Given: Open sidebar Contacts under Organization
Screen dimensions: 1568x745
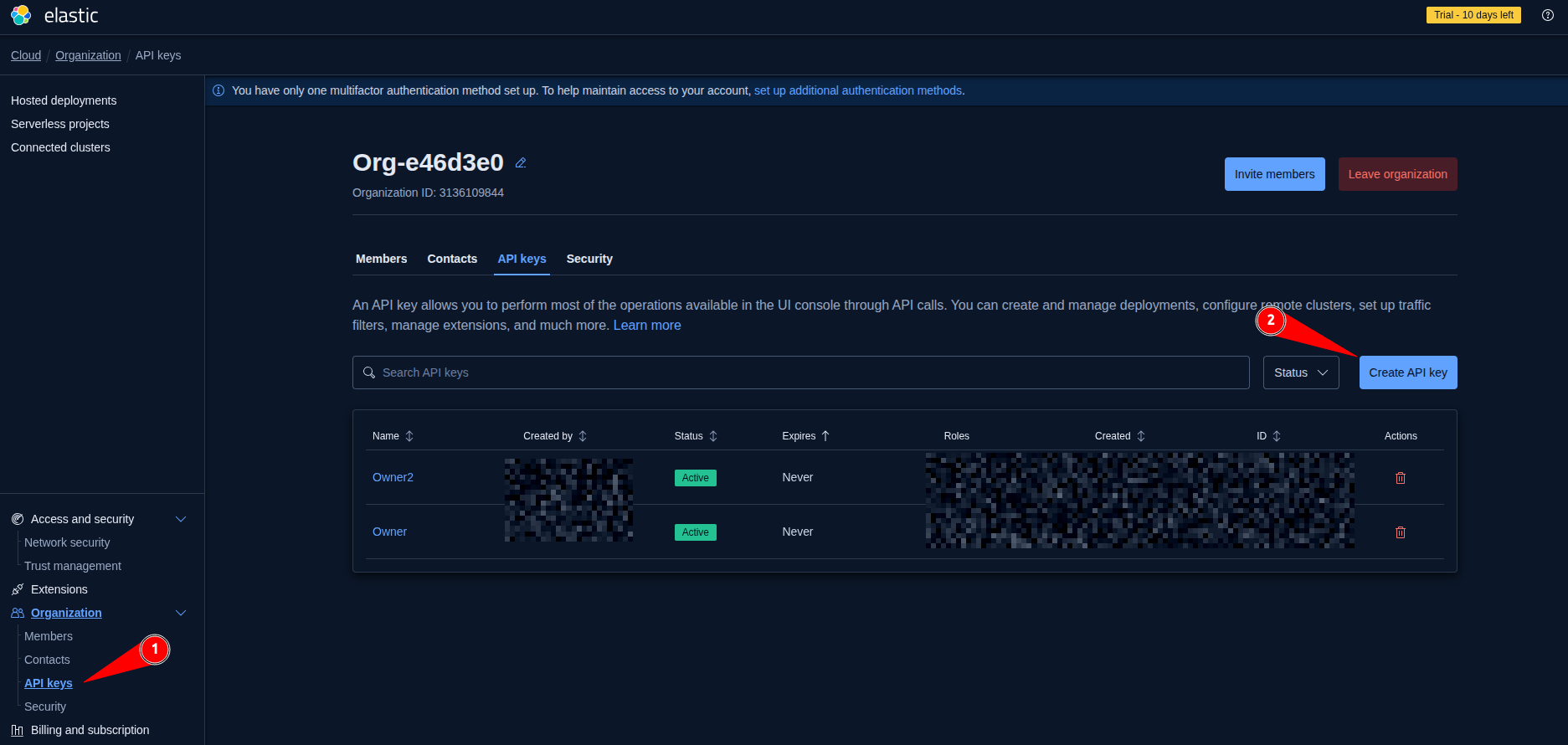Looking at the screenshot, I should click(47, 660).
